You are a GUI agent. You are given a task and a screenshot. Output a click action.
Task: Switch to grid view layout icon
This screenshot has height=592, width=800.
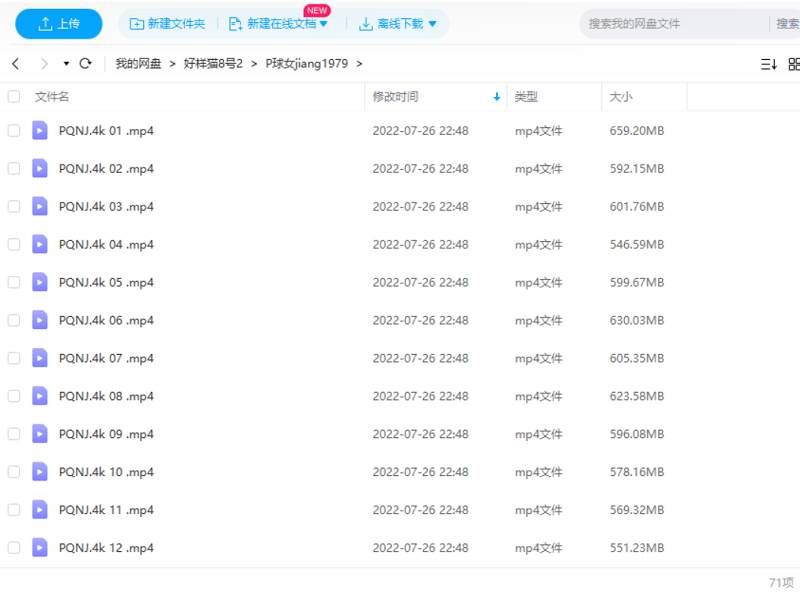click(x=794, y=64)
